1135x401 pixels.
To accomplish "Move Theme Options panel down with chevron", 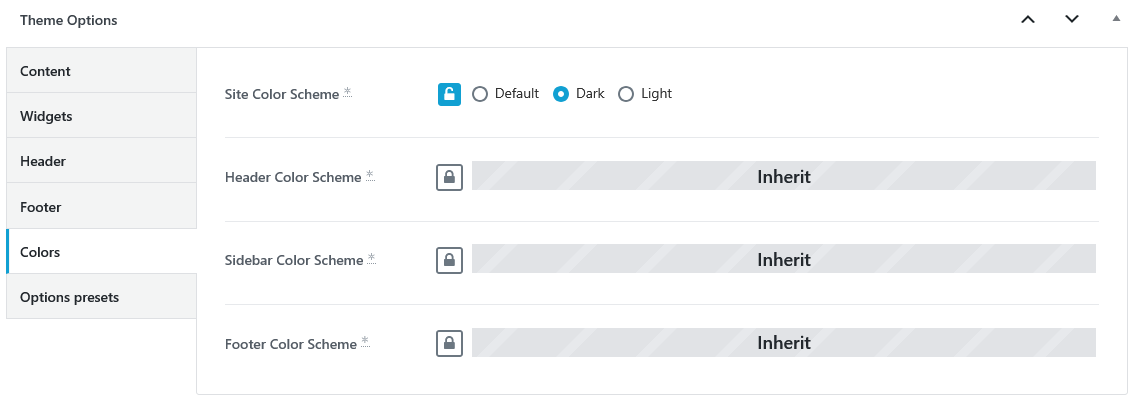I will [1072, 20].
